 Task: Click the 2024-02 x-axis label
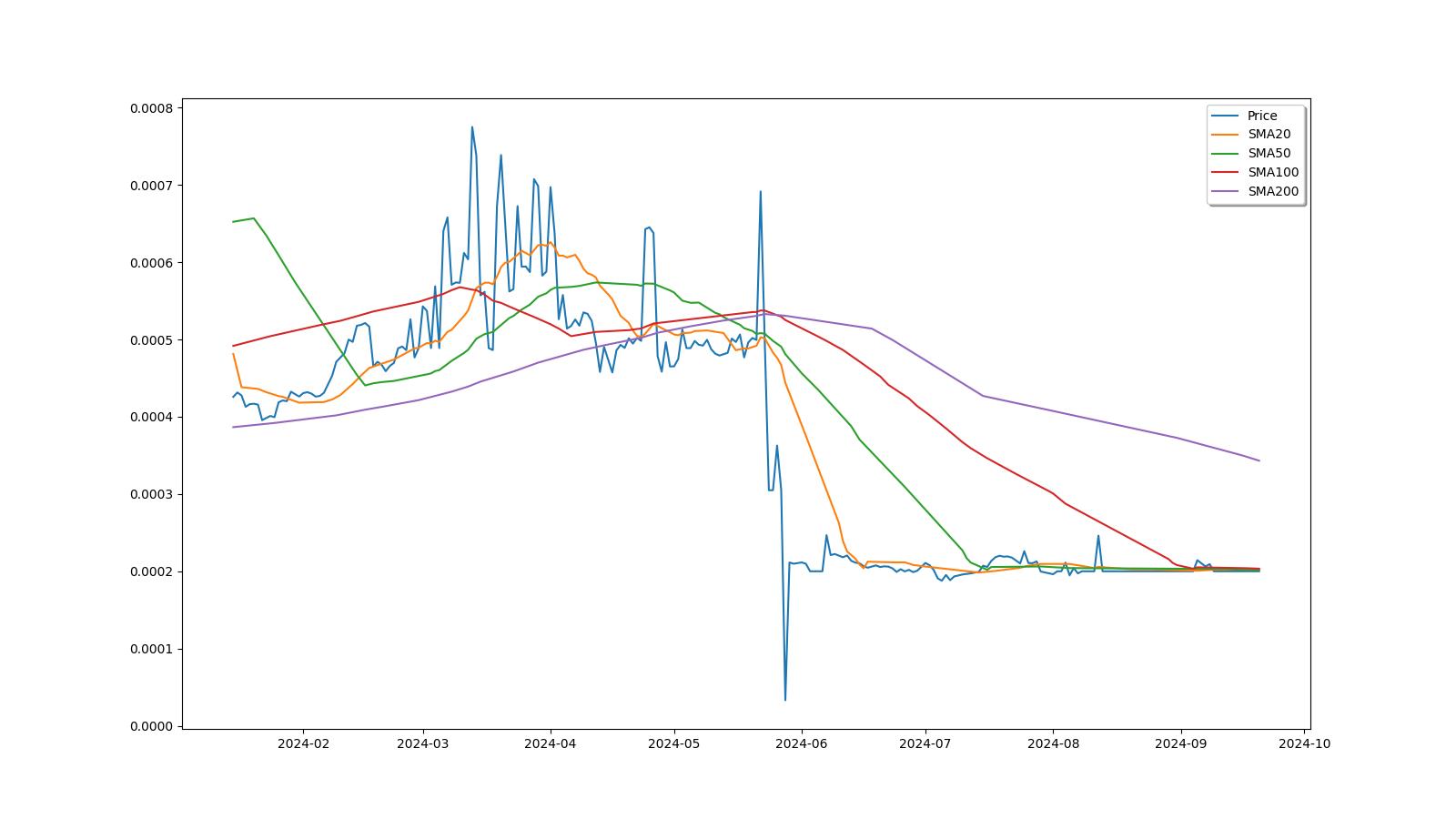pyautogui.click(x=303, y=743)
